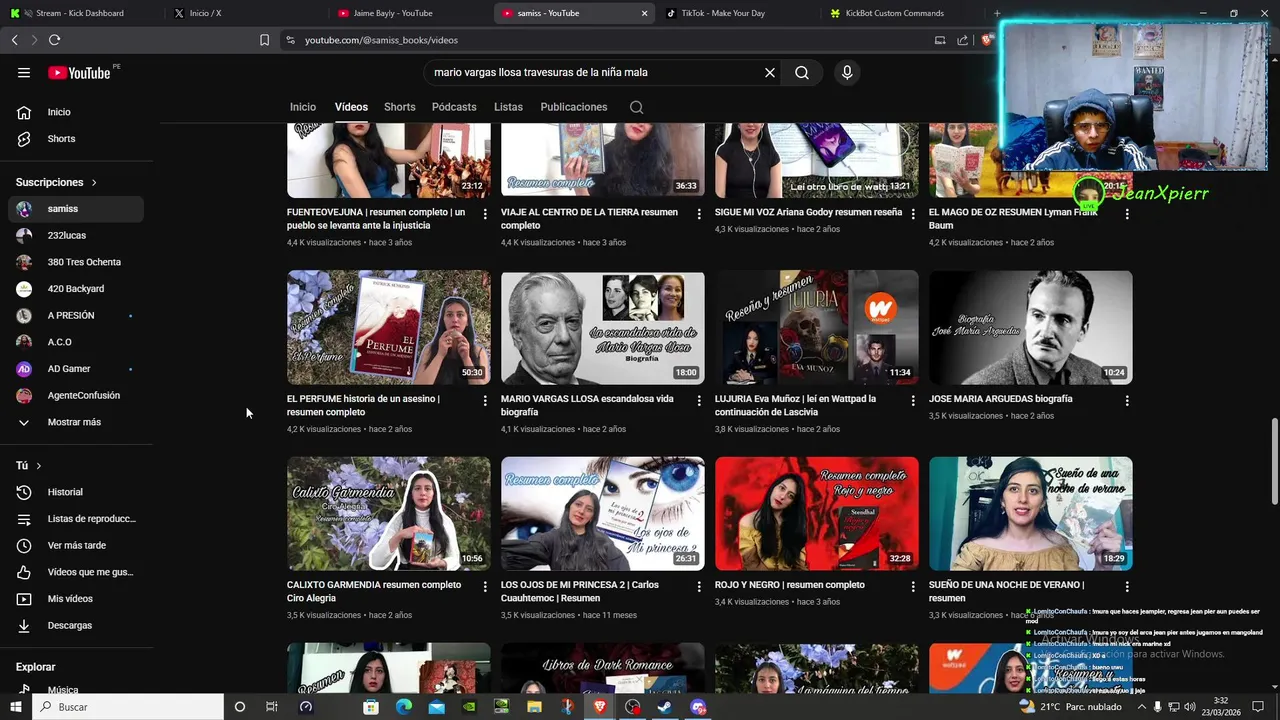Open more options for LOS OJOS DE MI PRINCESA video
Screen dimensions: 1280x720
coord(699,586)
